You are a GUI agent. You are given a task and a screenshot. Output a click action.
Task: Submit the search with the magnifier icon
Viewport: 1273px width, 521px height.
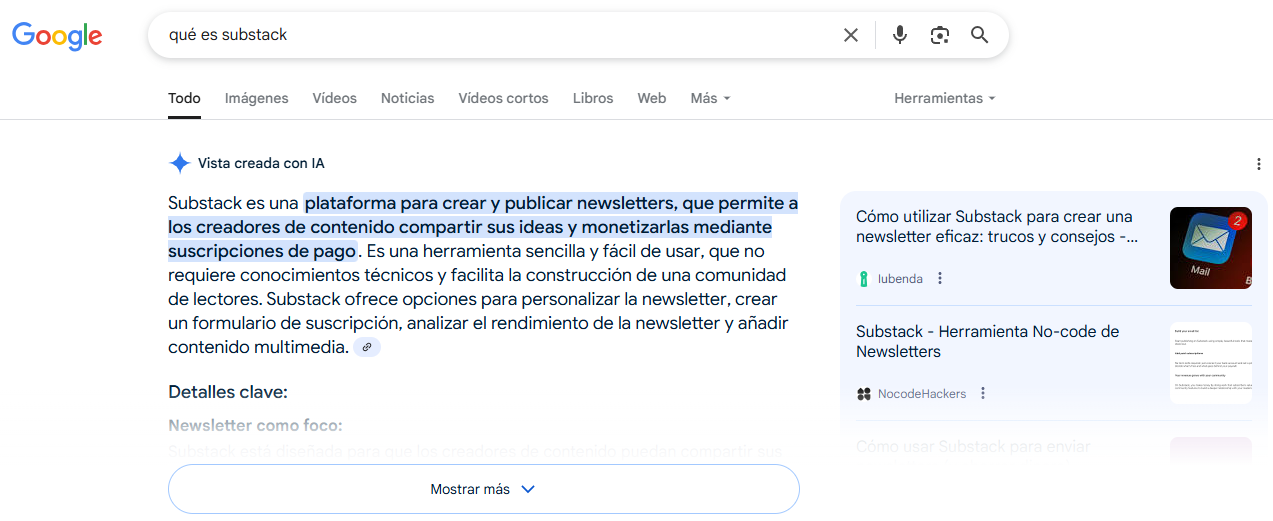980,35
